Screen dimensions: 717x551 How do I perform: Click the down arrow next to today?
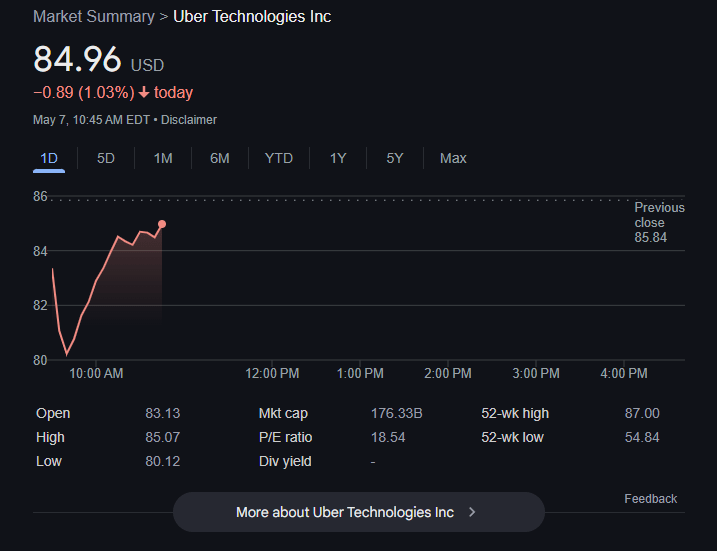tap(144, 93)
